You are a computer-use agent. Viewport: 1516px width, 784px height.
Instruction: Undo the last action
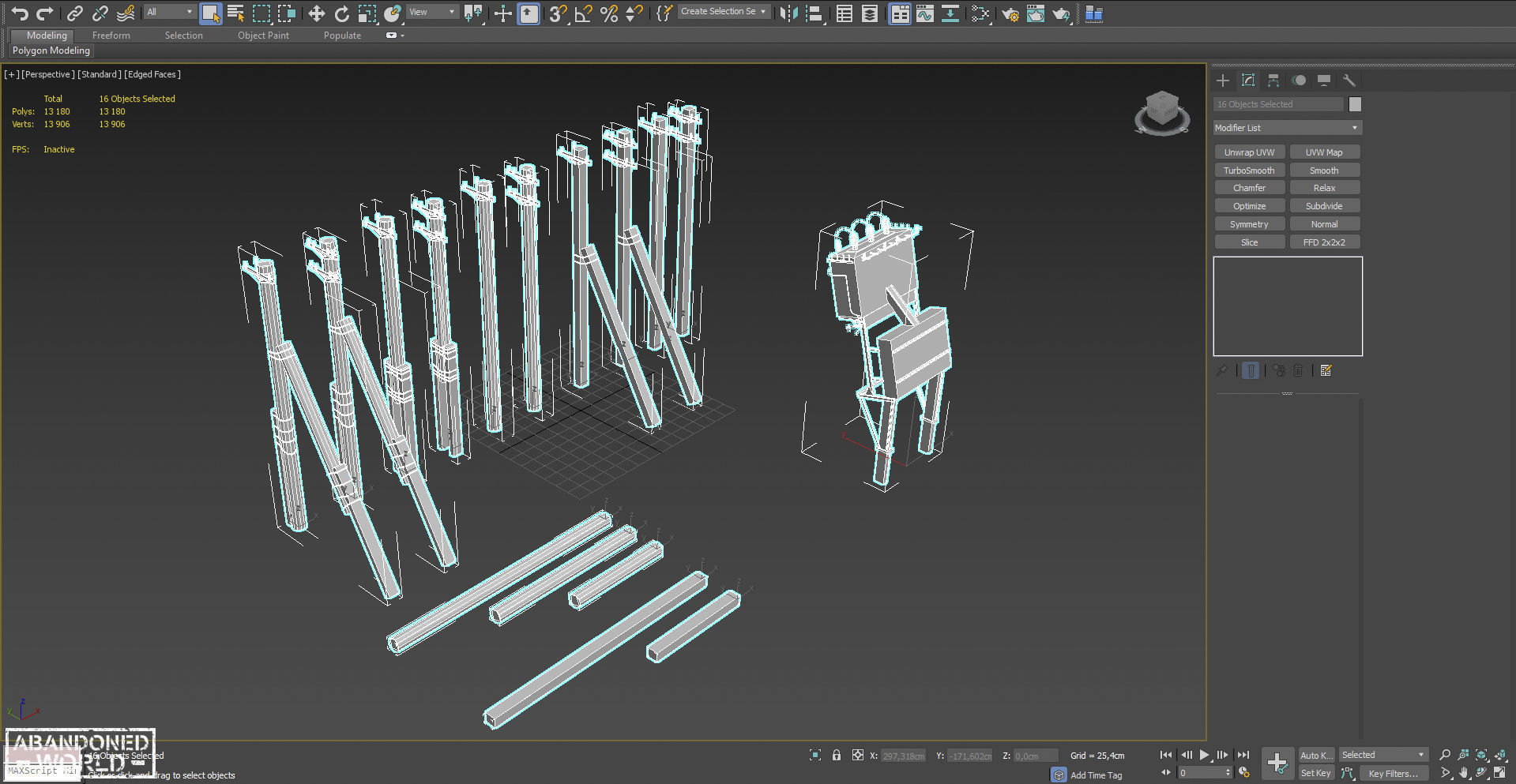[x=20, y=13]
